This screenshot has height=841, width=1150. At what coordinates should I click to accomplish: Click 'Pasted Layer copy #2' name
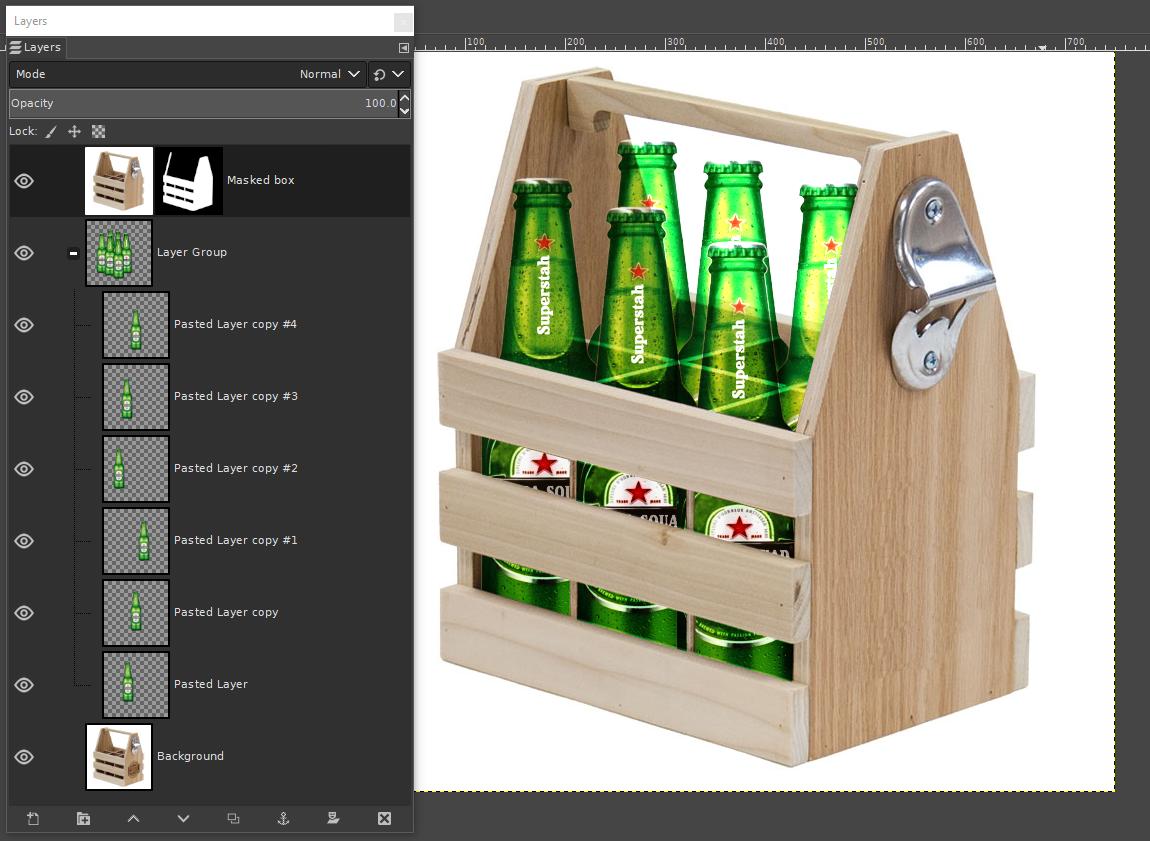235,468
